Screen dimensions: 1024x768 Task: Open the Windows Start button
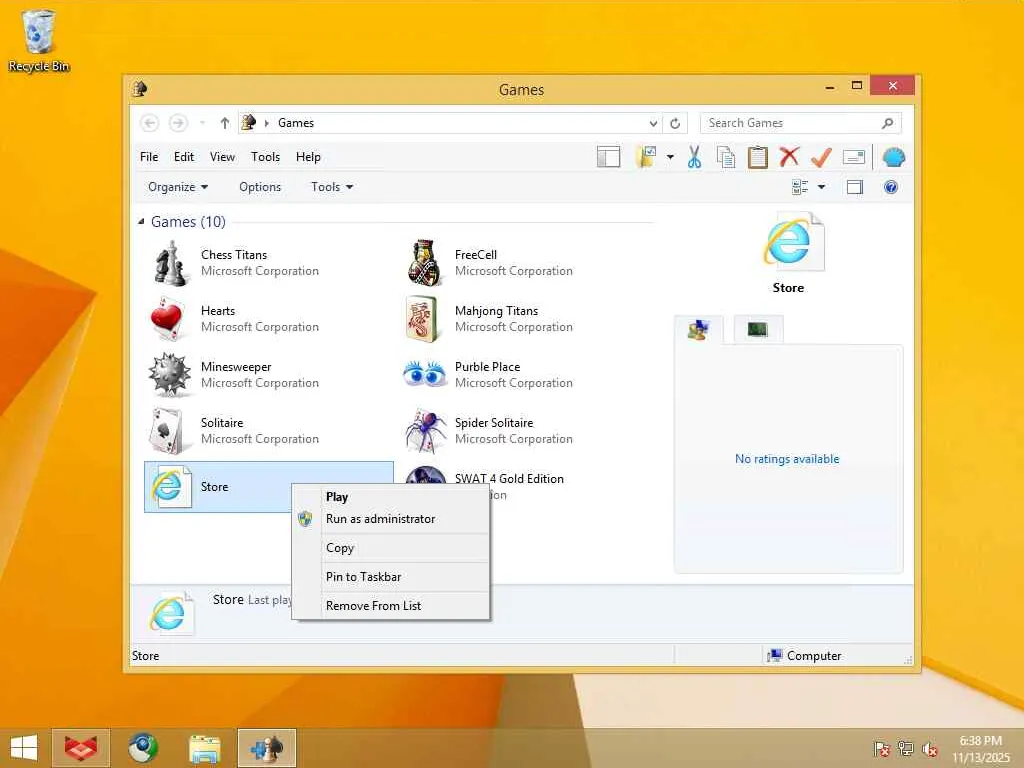[x=24, y=748]
